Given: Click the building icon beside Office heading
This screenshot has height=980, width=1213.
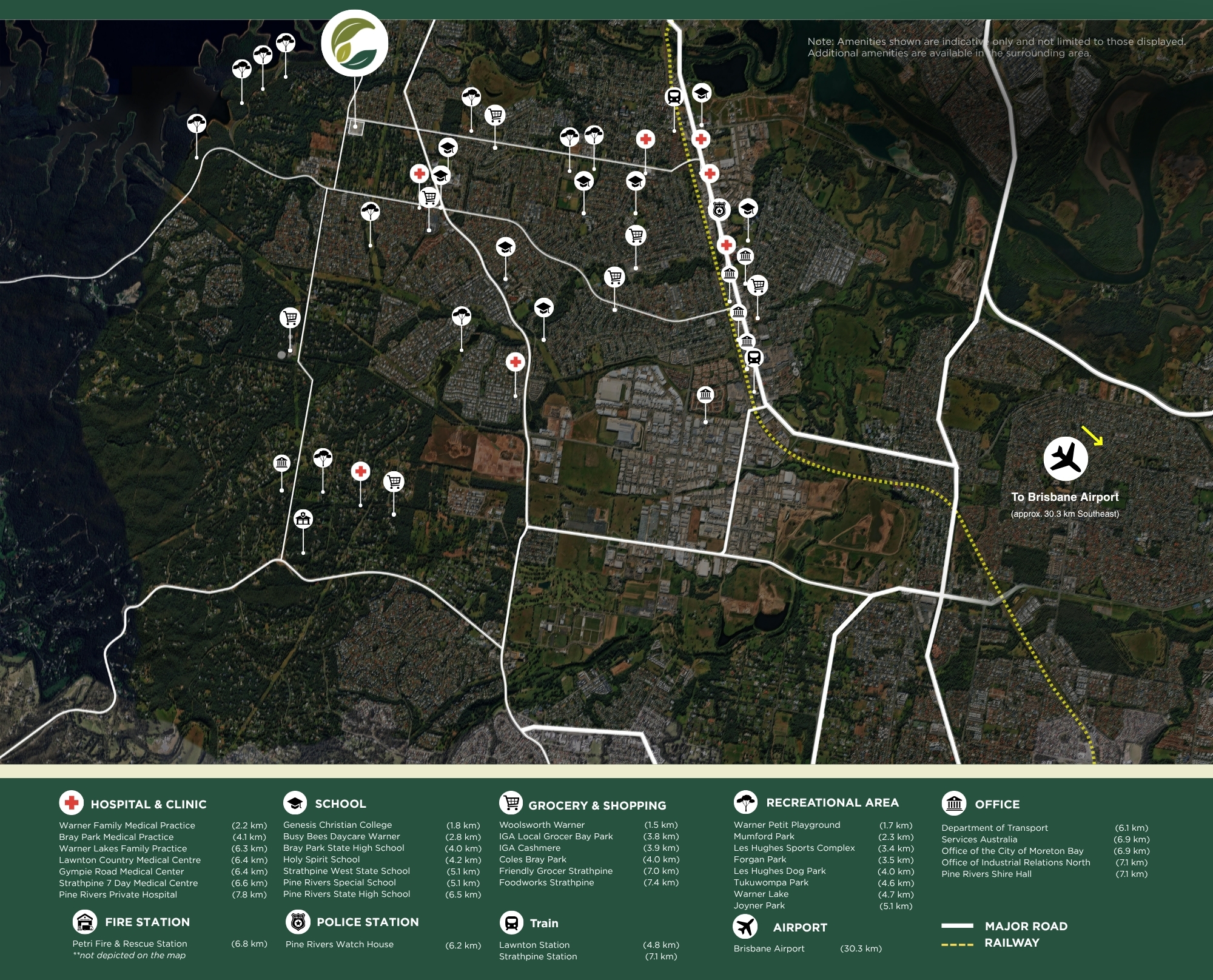Looking at the screenshot, I should click(x=954, y=804).
